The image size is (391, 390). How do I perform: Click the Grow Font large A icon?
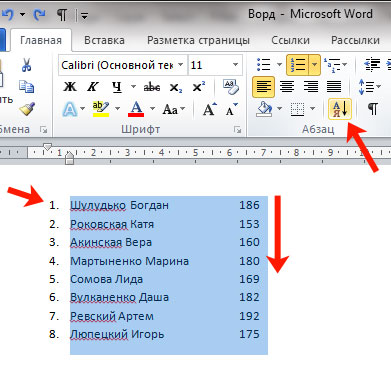(x=210, y=109)
